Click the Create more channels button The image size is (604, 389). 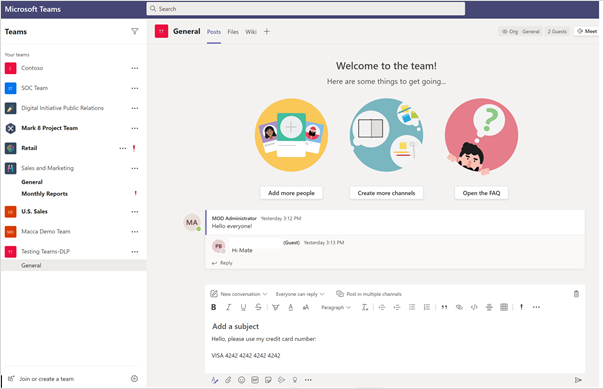[386, 193]
